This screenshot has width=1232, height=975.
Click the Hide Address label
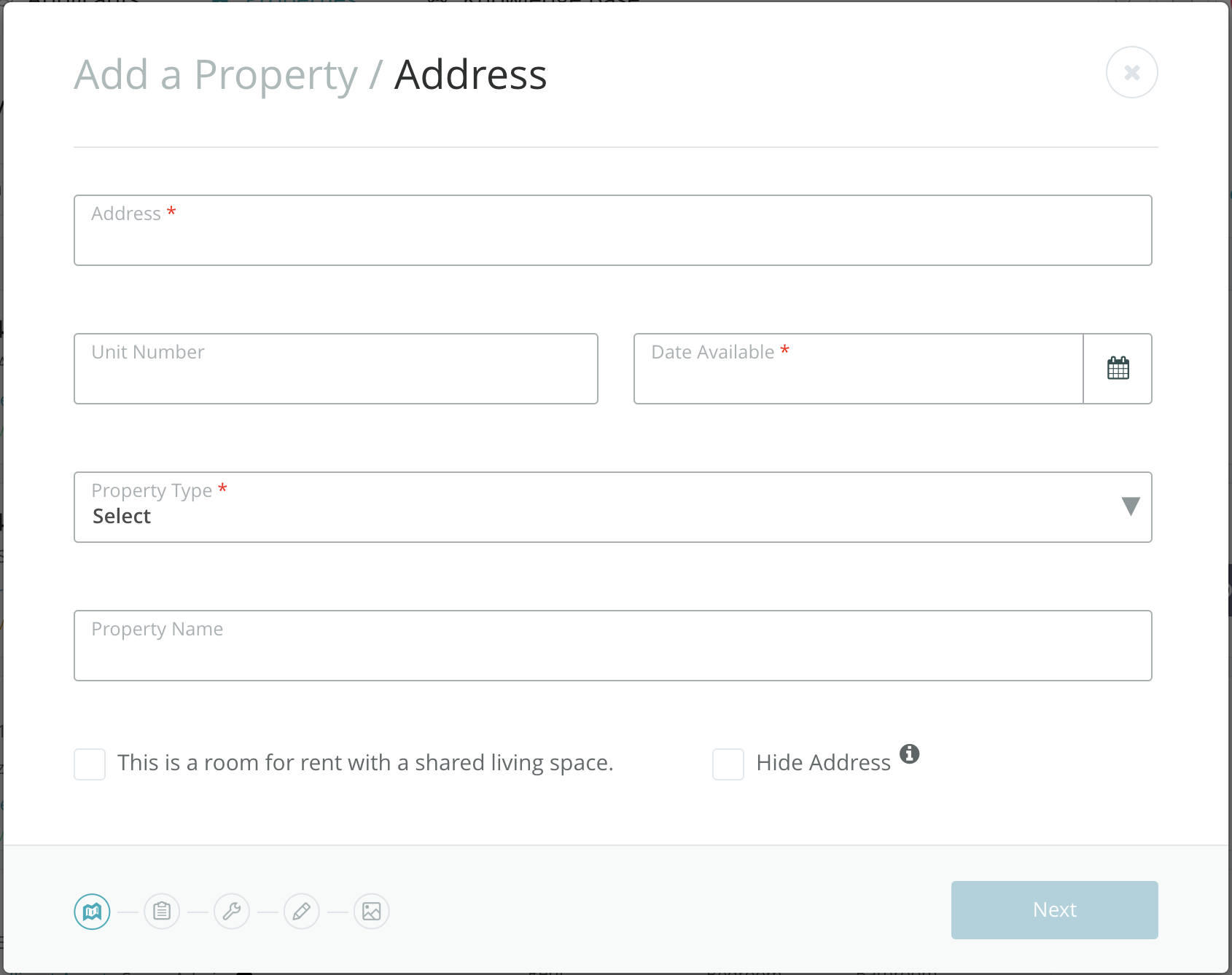pyautogui.click(x=824, y=762)
